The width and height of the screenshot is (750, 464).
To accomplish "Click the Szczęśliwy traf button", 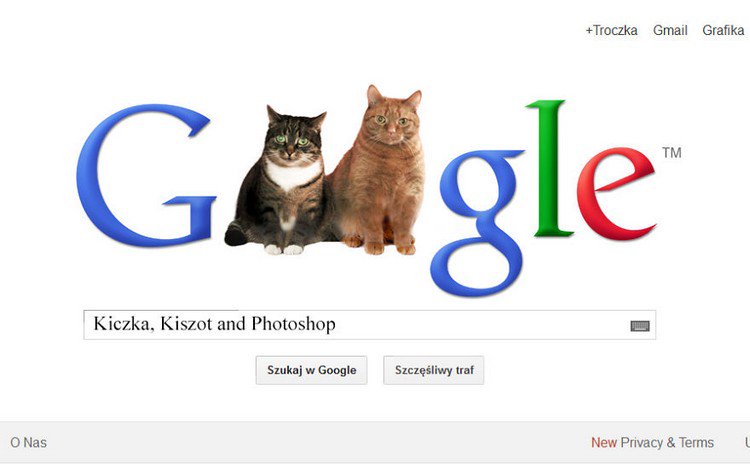I will pos(434,370).
